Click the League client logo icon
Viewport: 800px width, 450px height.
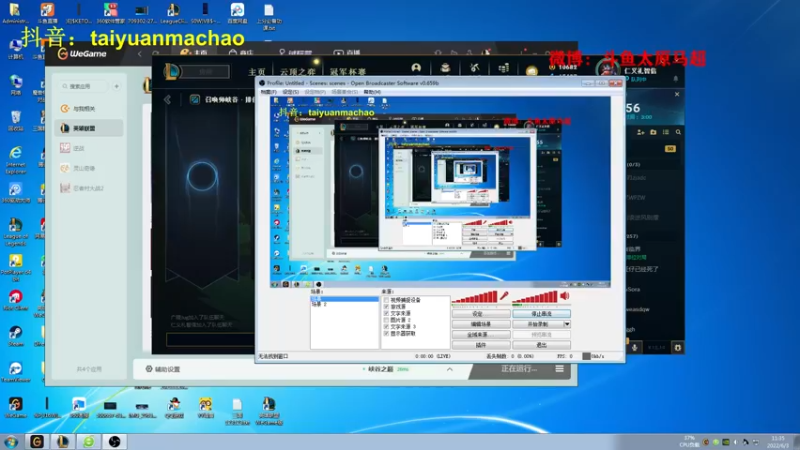172,71
